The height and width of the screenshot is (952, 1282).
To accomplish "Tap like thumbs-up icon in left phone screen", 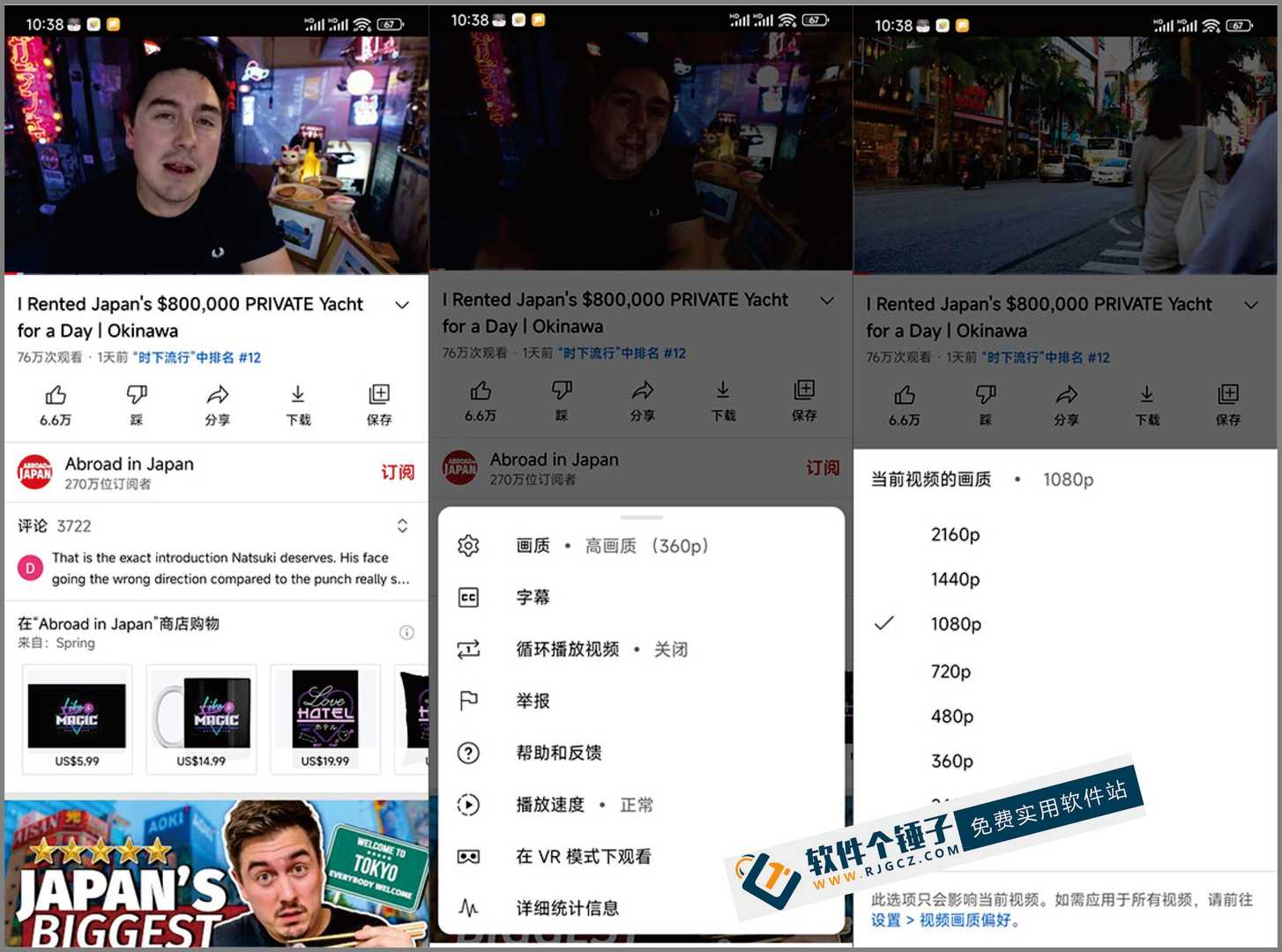I will click(56, 395).
